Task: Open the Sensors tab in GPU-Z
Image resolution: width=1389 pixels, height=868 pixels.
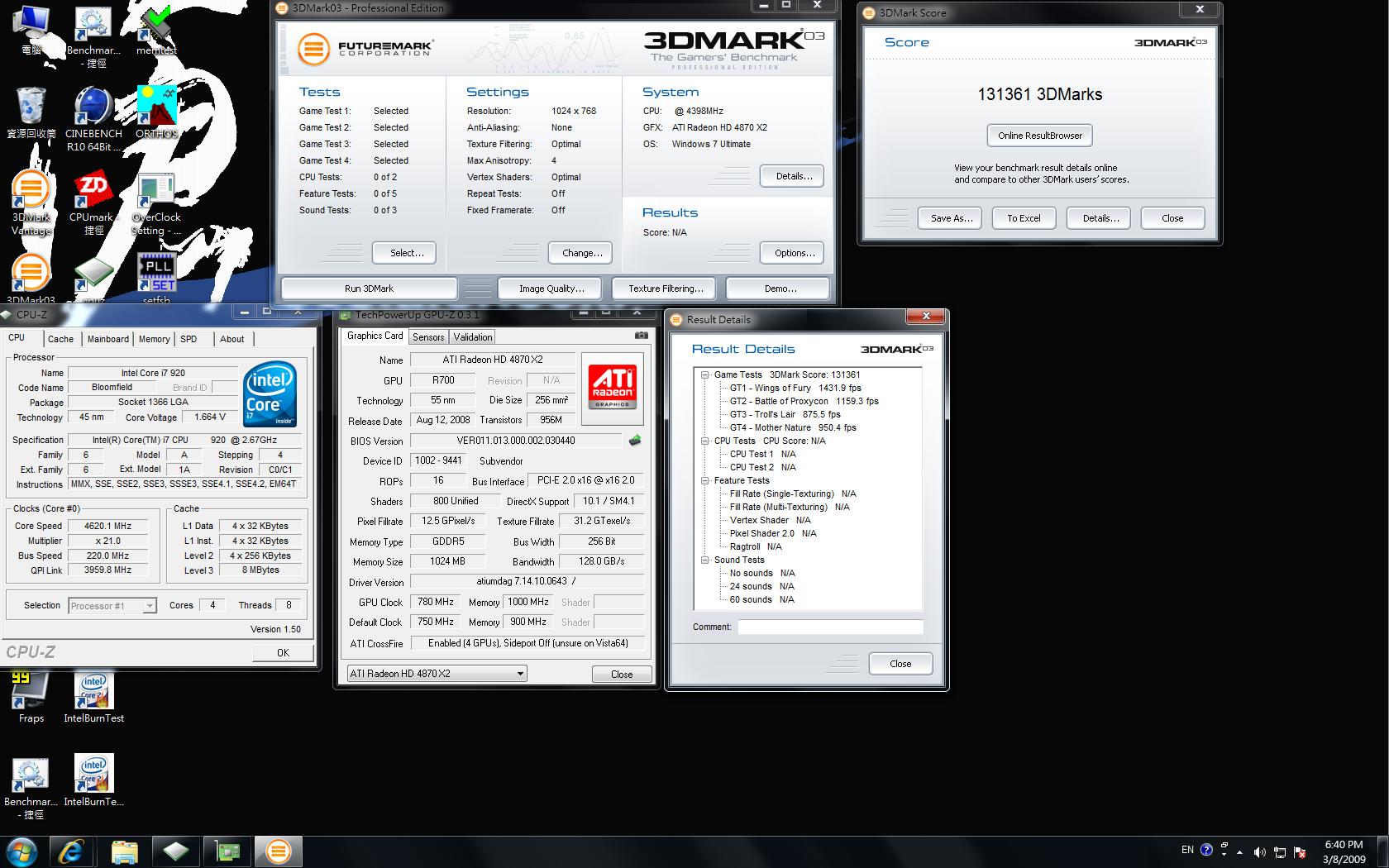Action: tap(428, 337)
